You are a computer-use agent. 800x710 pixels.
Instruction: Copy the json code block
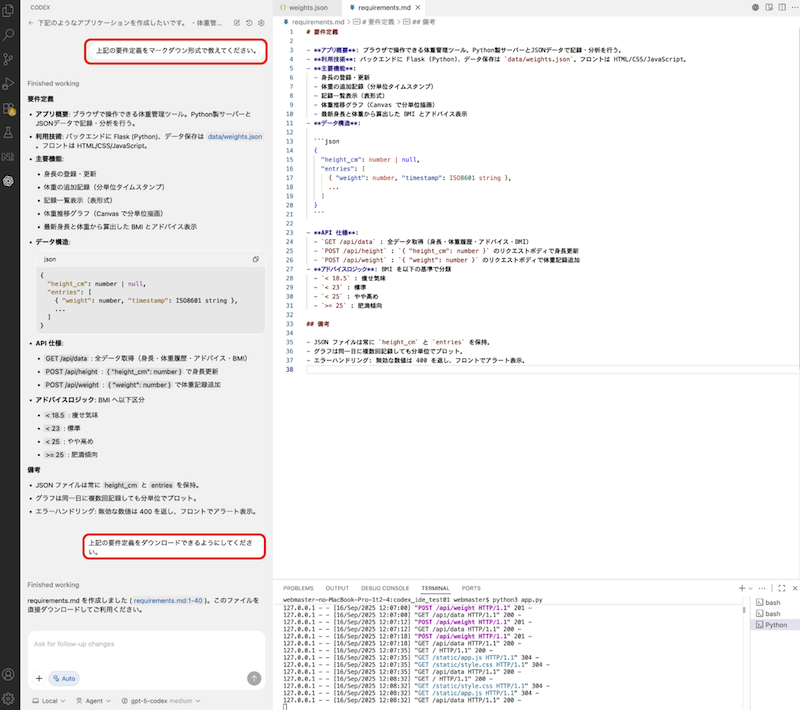[256, 259]
